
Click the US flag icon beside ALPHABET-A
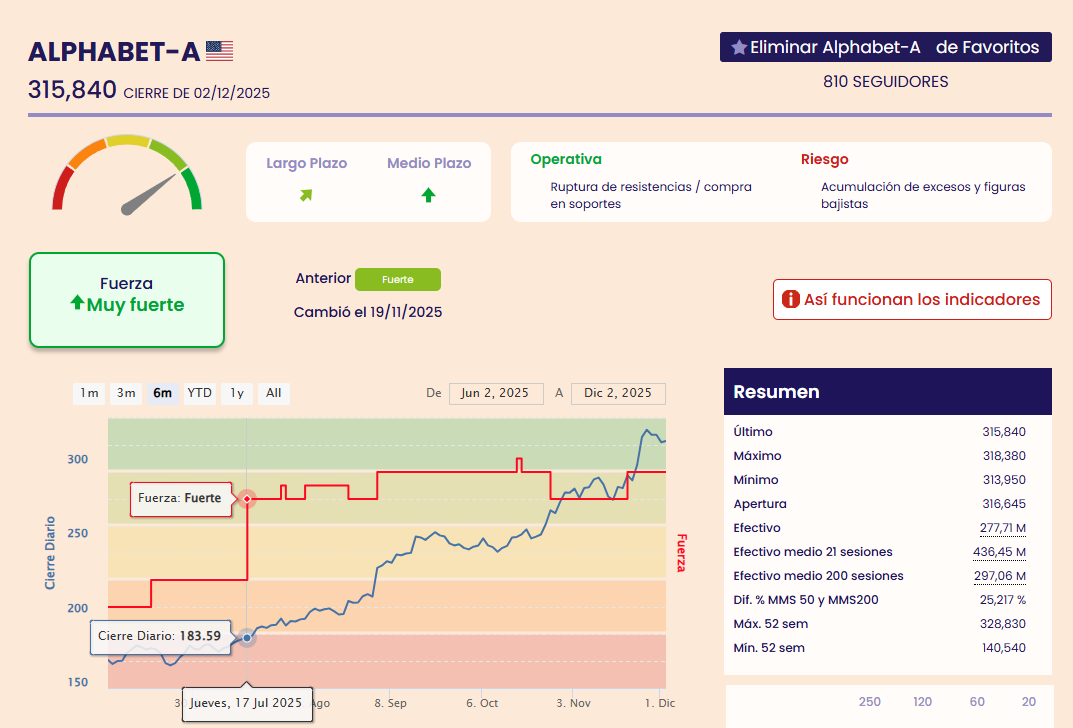(220, 51)
